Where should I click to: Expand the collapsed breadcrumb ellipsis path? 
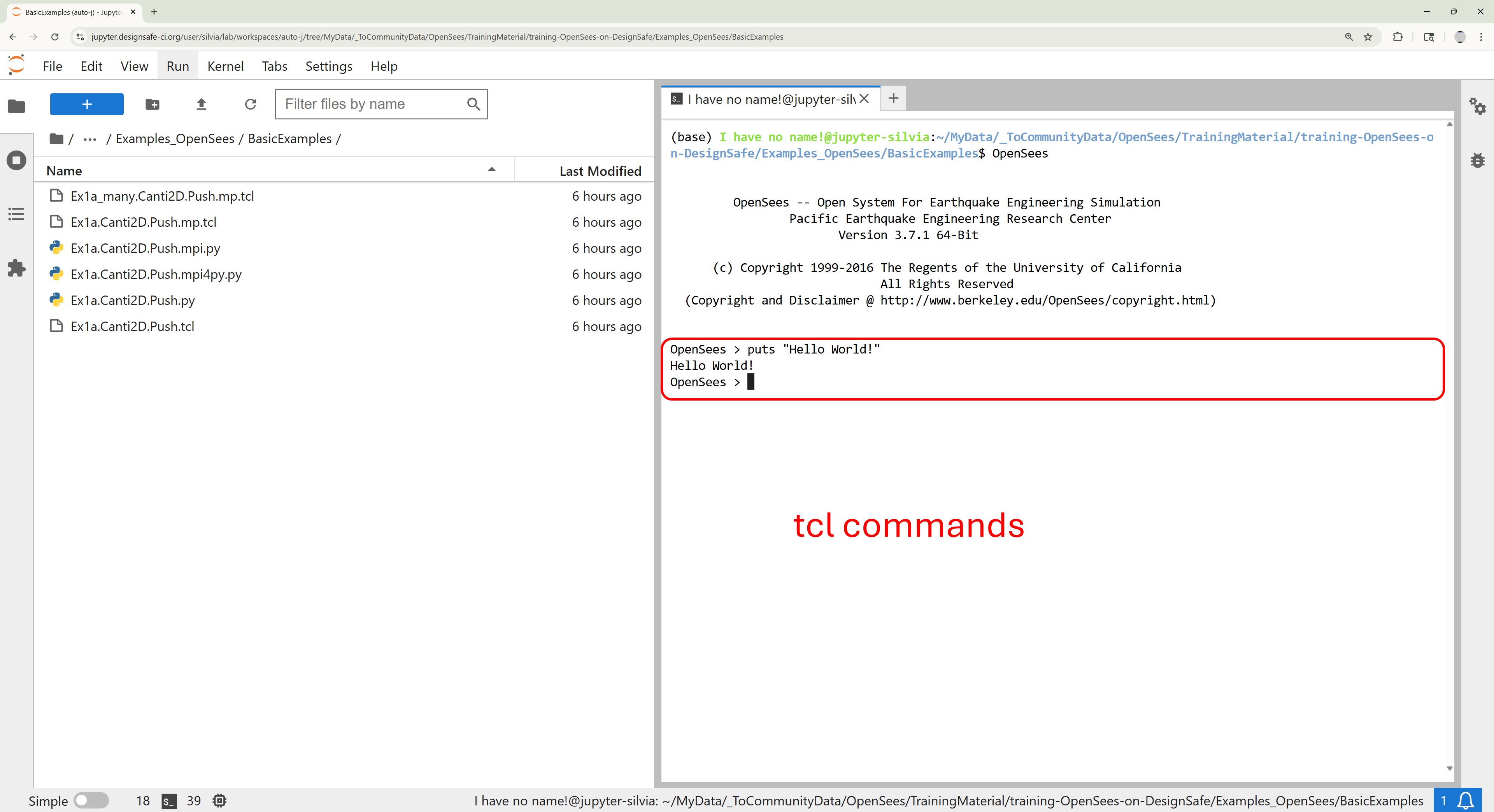tap(89, 139)
